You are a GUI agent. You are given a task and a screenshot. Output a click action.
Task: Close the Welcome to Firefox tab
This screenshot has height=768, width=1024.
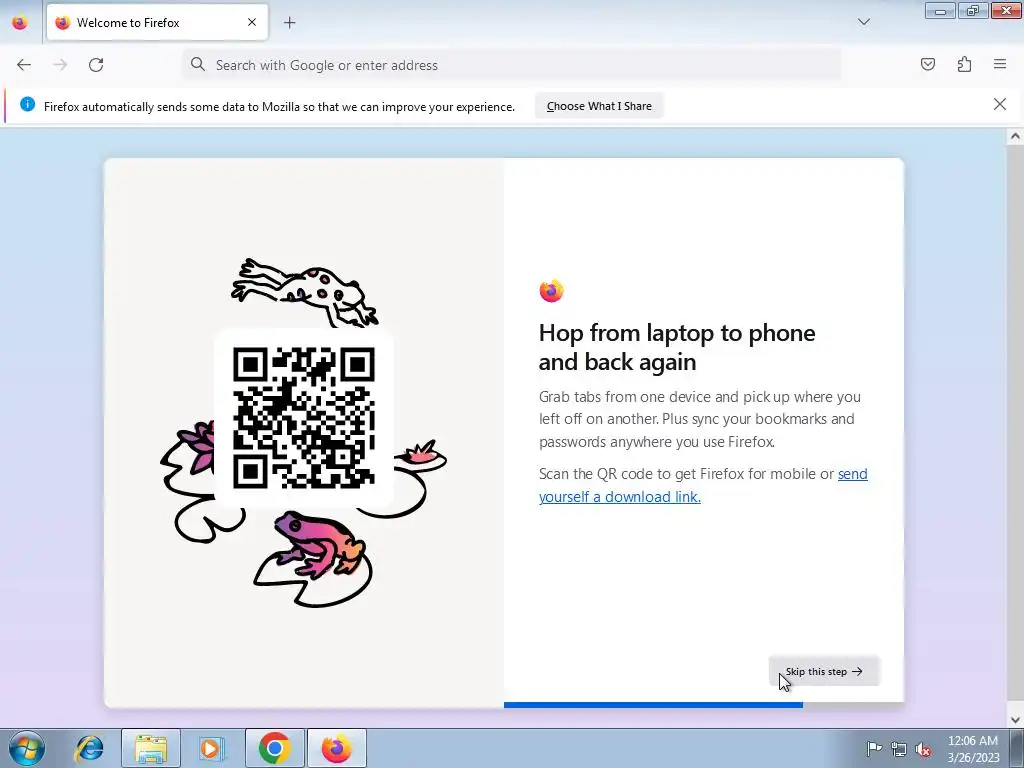[x=252, y=22]
